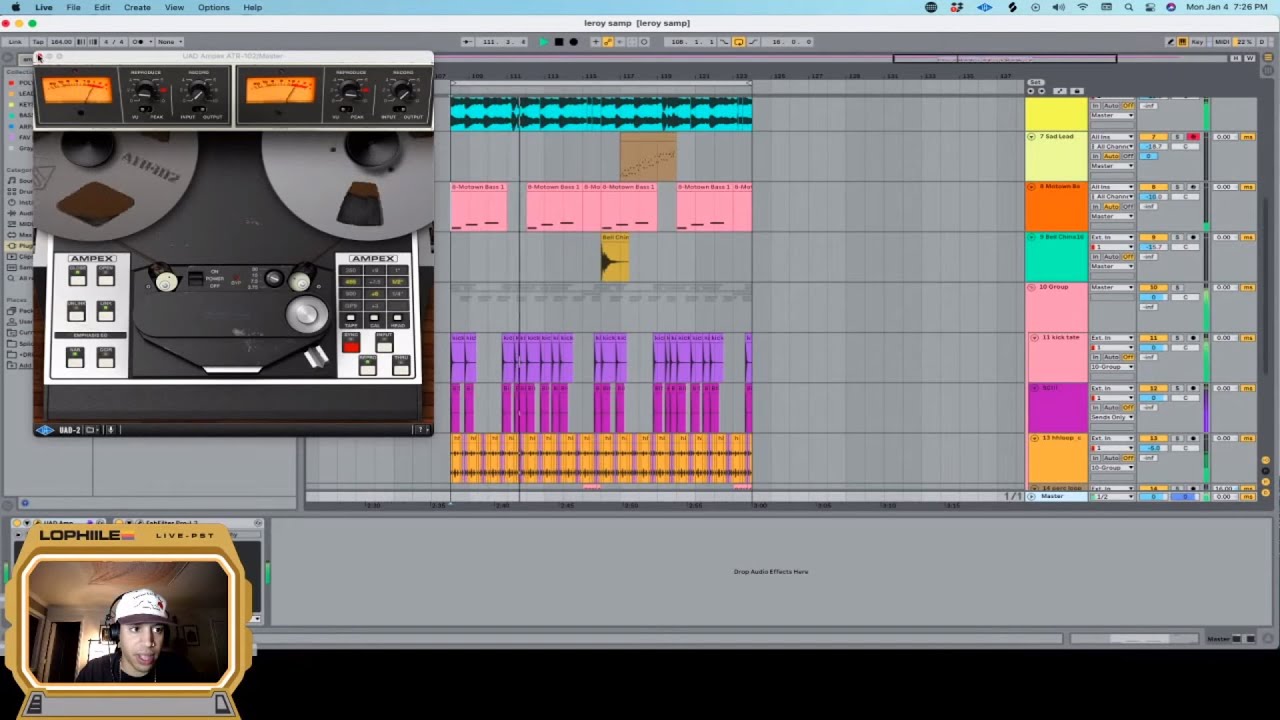Fold the 11 kick tate track

(1035, 338)
